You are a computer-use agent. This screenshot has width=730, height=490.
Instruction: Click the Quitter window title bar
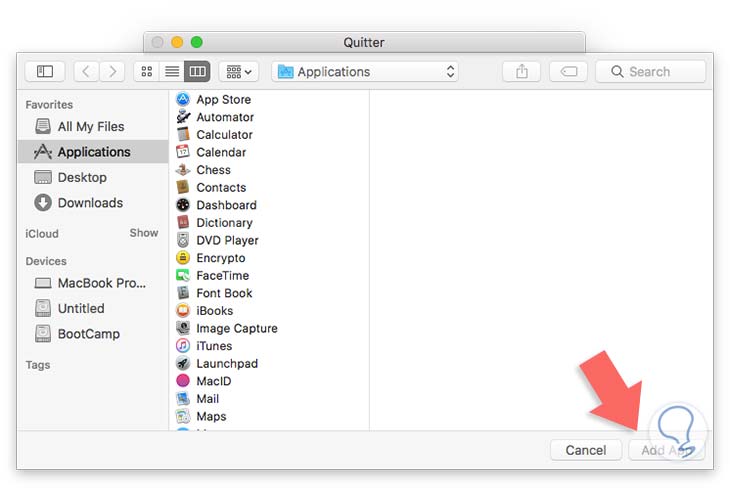point(364,42)
